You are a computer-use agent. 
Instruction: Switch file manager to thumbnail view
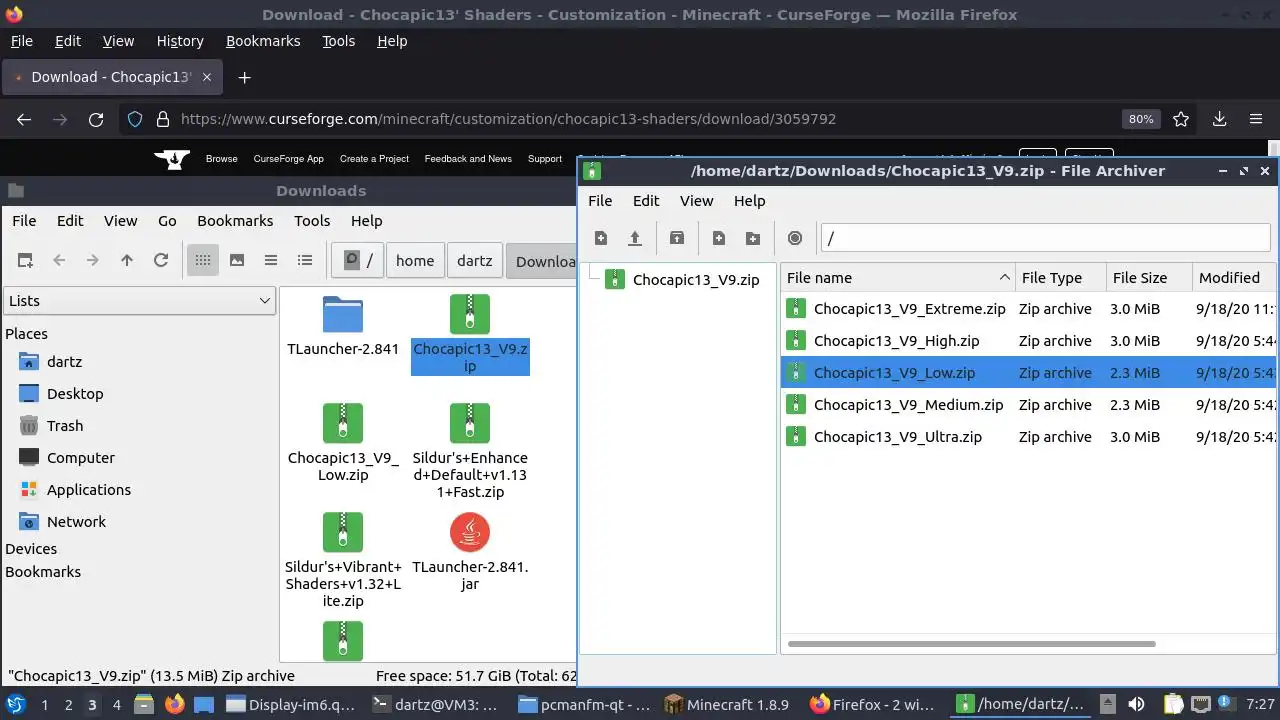click(x=237, y=260)
